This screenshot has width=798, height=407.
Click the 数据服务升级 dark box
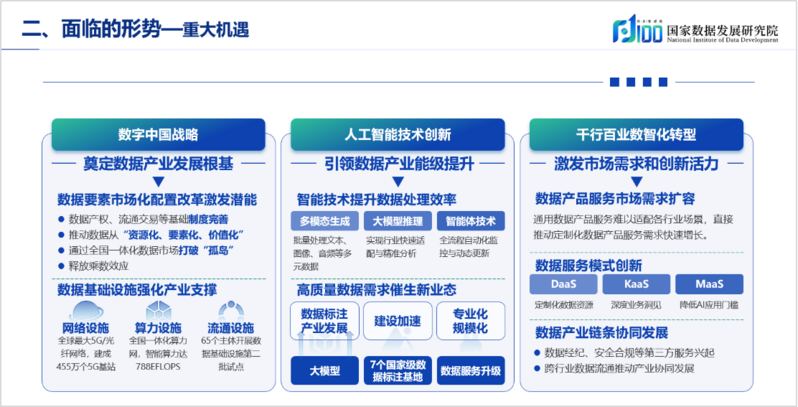(470, 370)
